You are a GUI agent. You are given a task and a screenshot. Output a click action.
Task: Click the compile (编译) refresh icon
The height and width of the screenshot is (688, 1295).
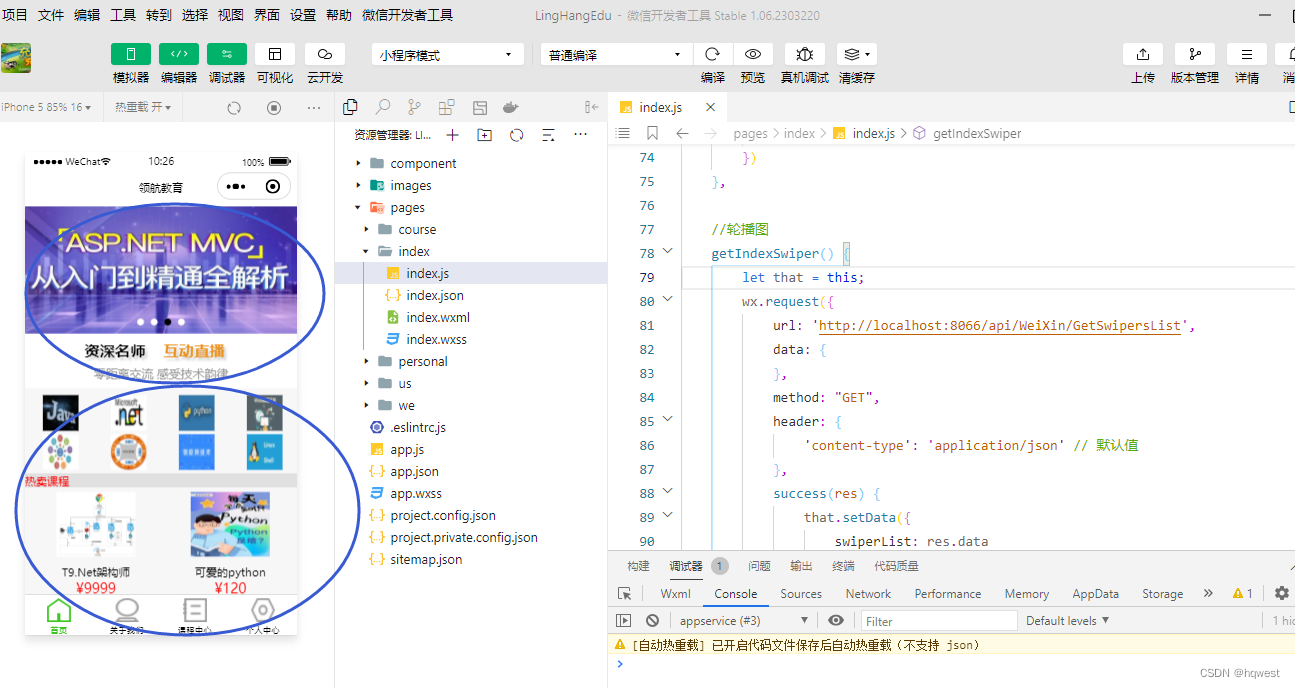click(x=713, y=54)
